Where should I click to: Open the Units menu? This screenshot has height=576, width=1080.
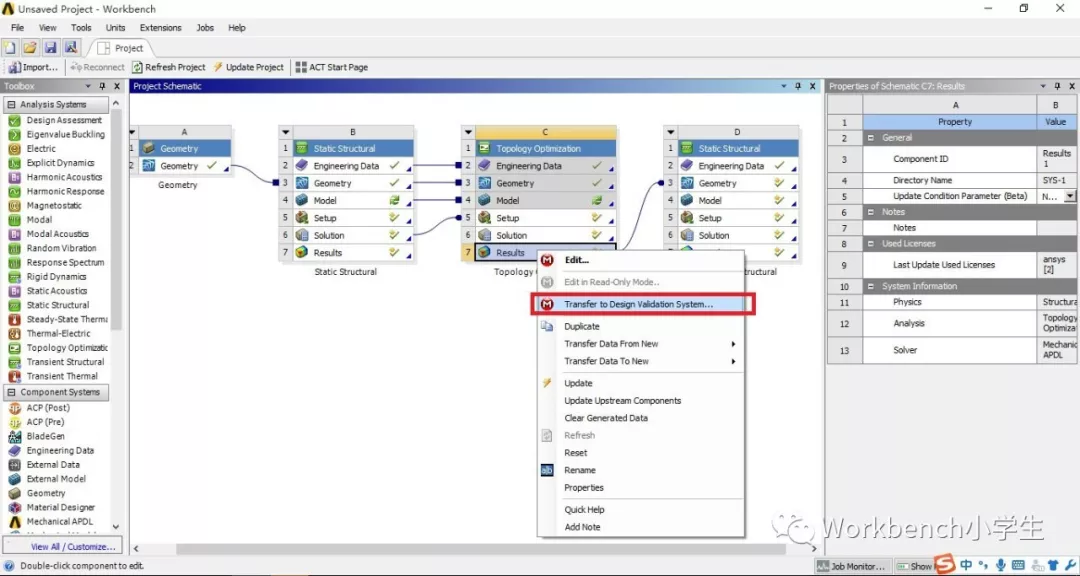115,28
